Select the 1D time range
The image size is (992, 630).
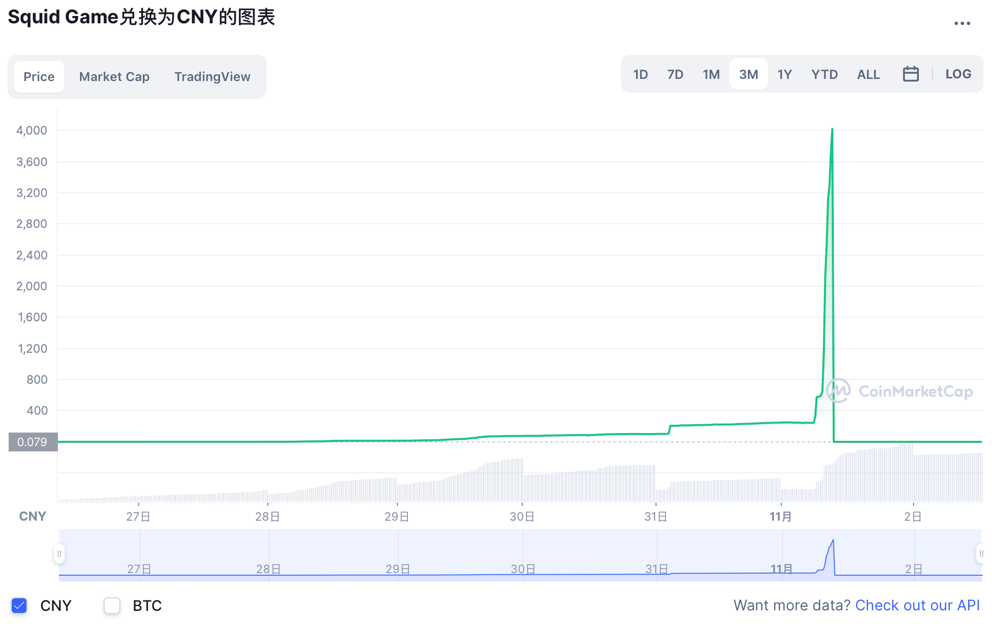(641, 74)
